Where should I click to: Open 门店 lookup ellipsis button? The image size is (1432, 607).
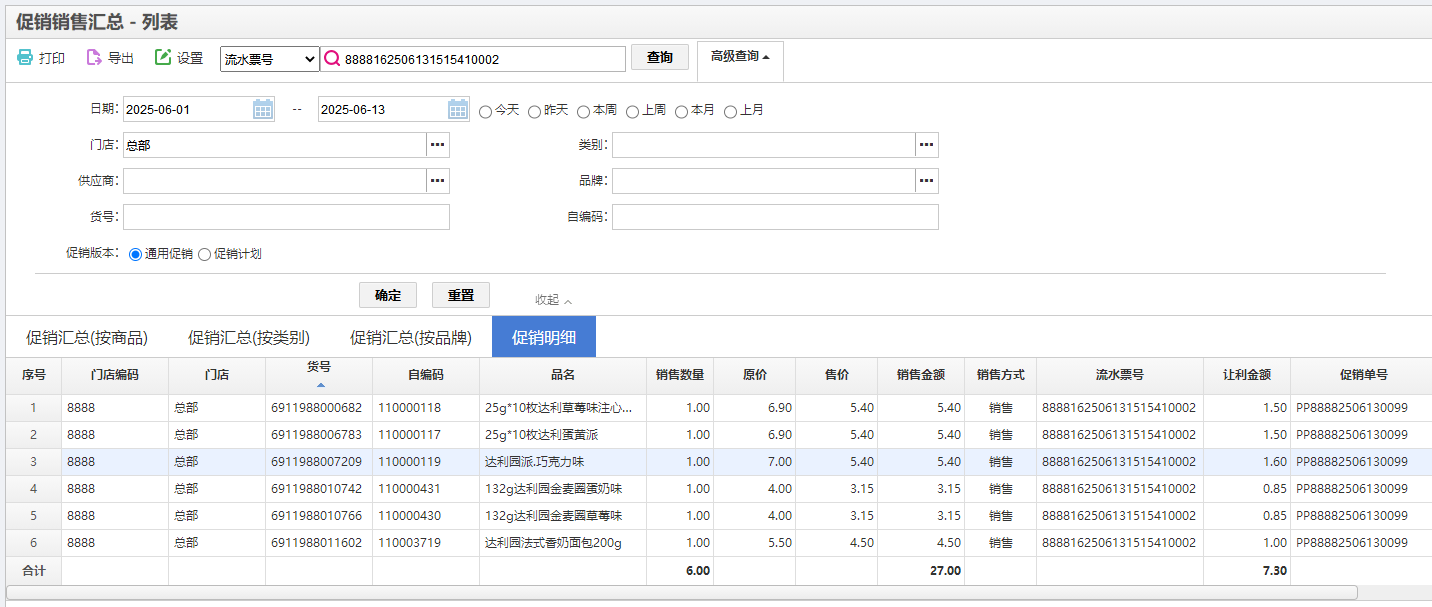pos(438,145)
